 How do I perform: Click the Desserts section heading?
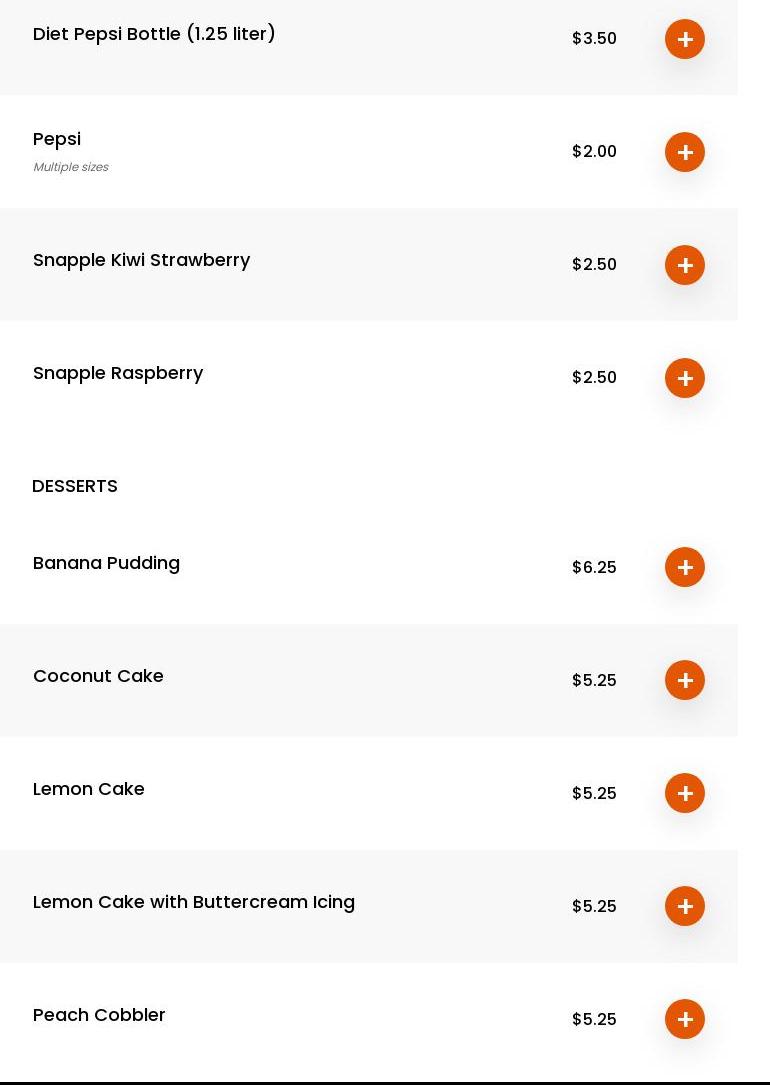pyautogui.click(x=75, y=486)
